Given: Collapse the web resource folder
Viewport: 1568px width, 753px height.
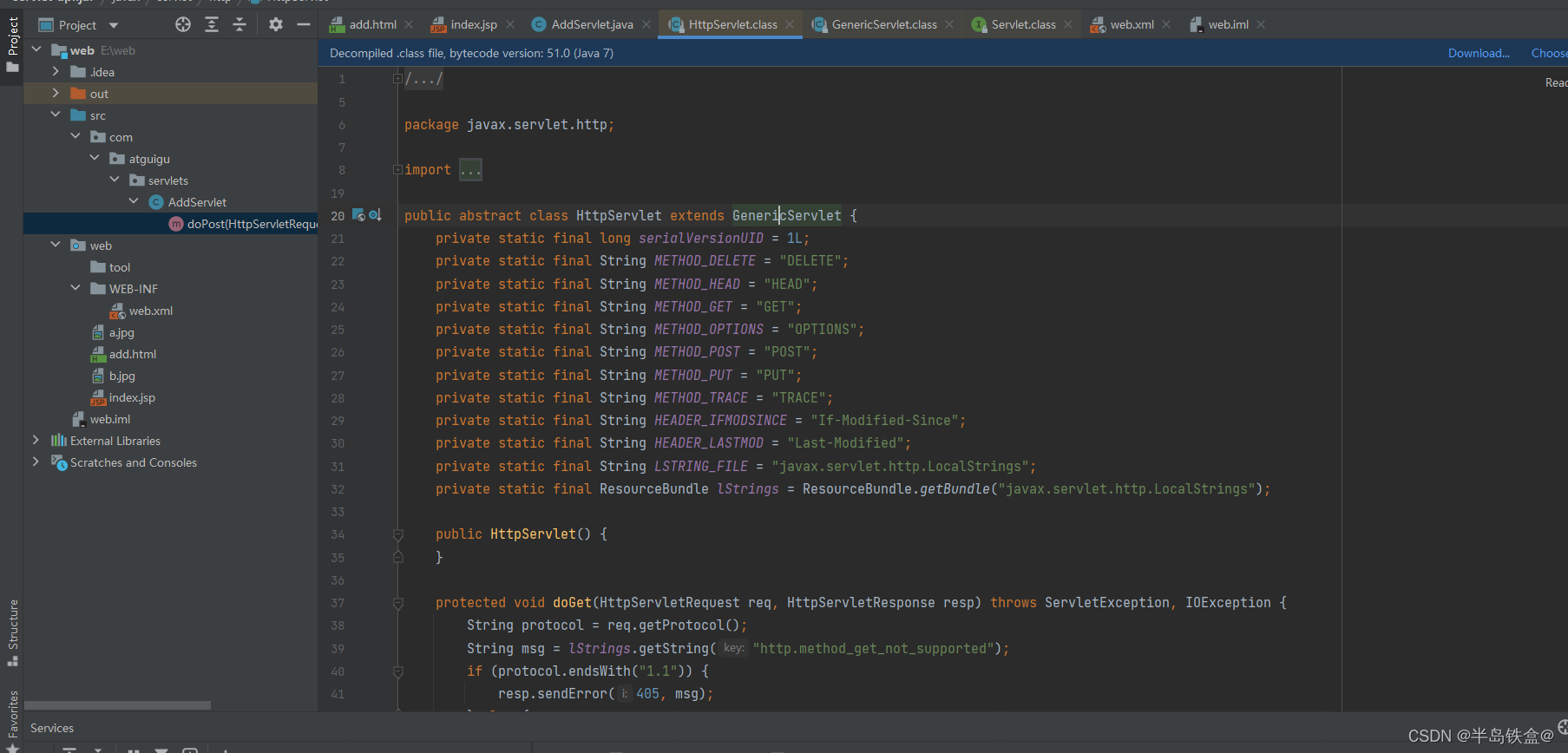Looking at the screenshot, I should point(56,245).
